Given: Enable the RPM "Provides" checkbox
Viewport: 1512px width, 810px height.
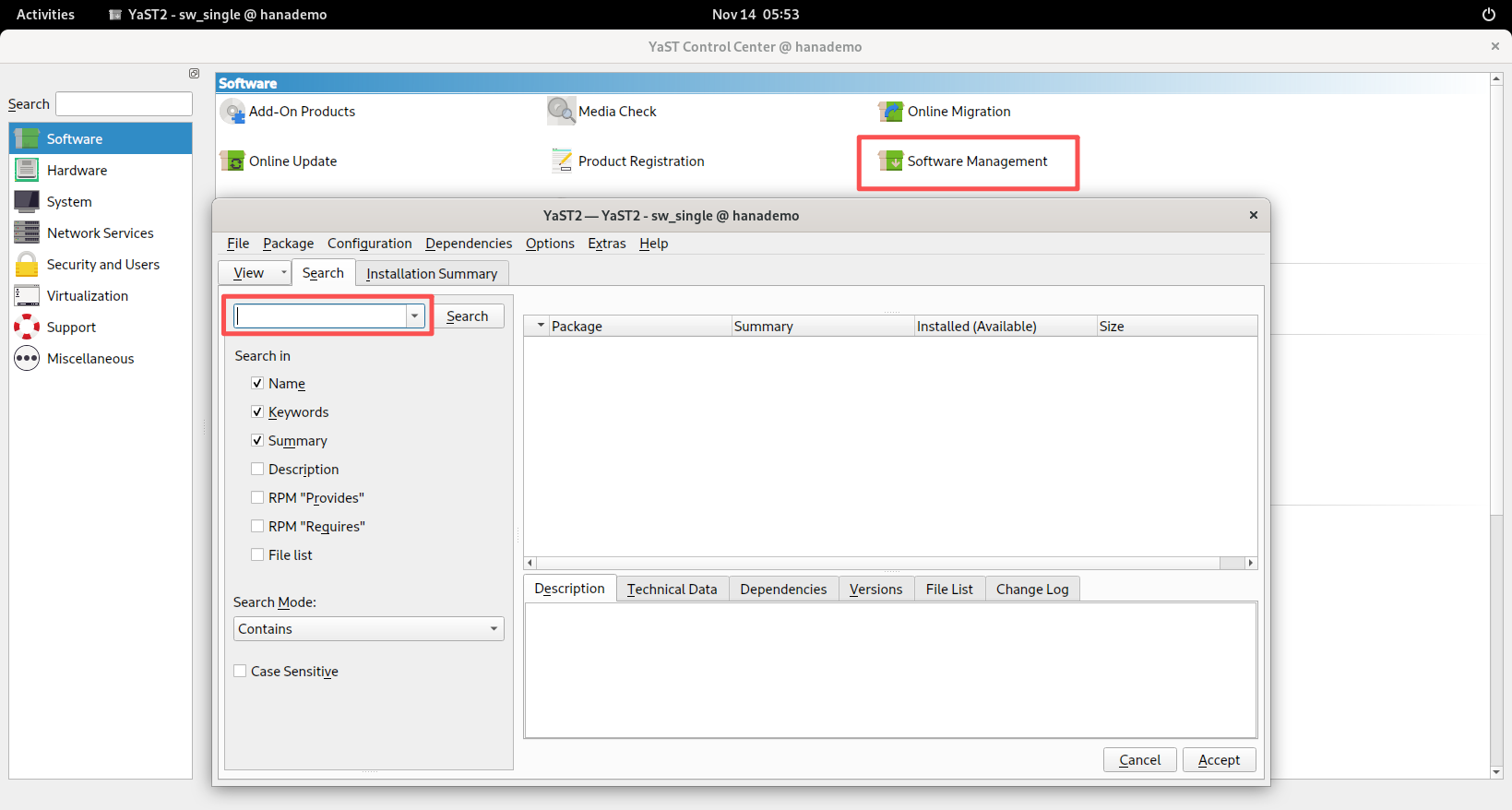Looking at the screenshot, I should pyautogui.click(x=257, y=497).
